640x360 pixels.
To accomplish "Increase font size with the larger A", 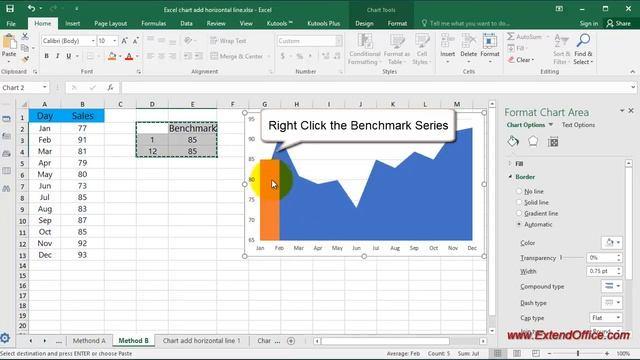I will click(x=124, y=40).
